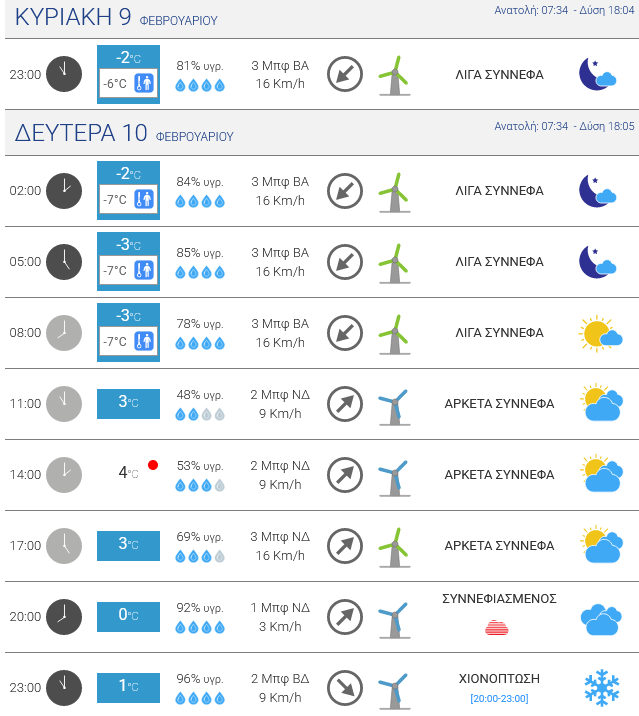Click the southeast wind arrow at 23:00 Monday
The image size is (639, 716).
coord(345,687)
